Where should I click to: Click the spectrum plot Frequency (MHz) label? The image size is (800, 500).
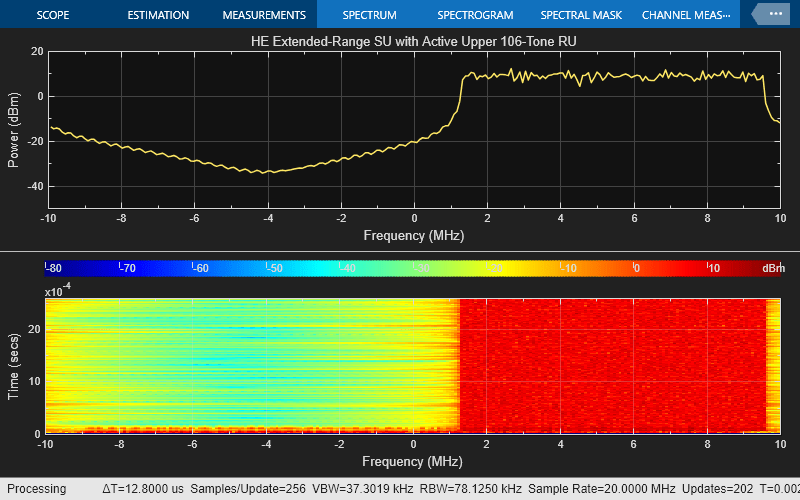(414, 235)
